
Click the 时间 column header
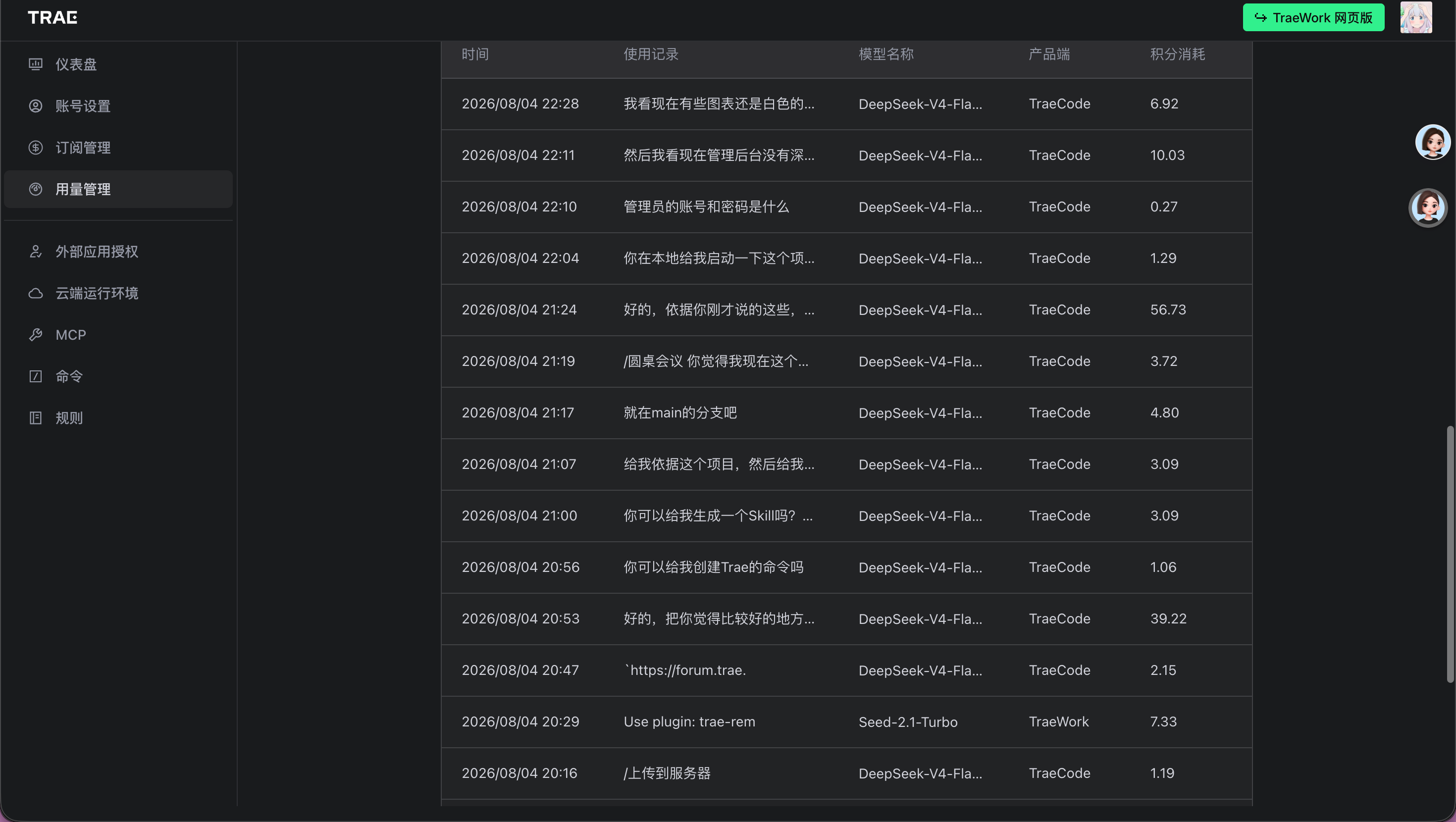coord(475,54)
